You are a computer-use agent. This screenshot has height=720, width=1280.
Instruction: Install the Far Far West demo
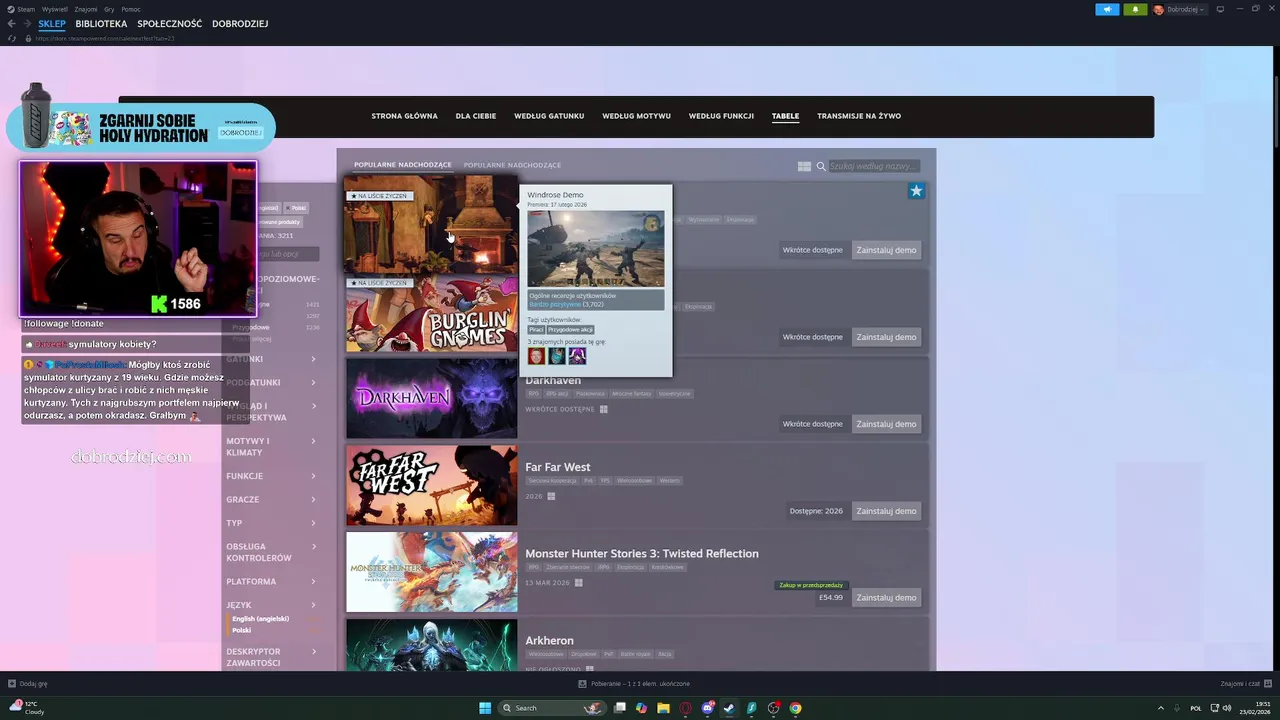tap(886, 511)
